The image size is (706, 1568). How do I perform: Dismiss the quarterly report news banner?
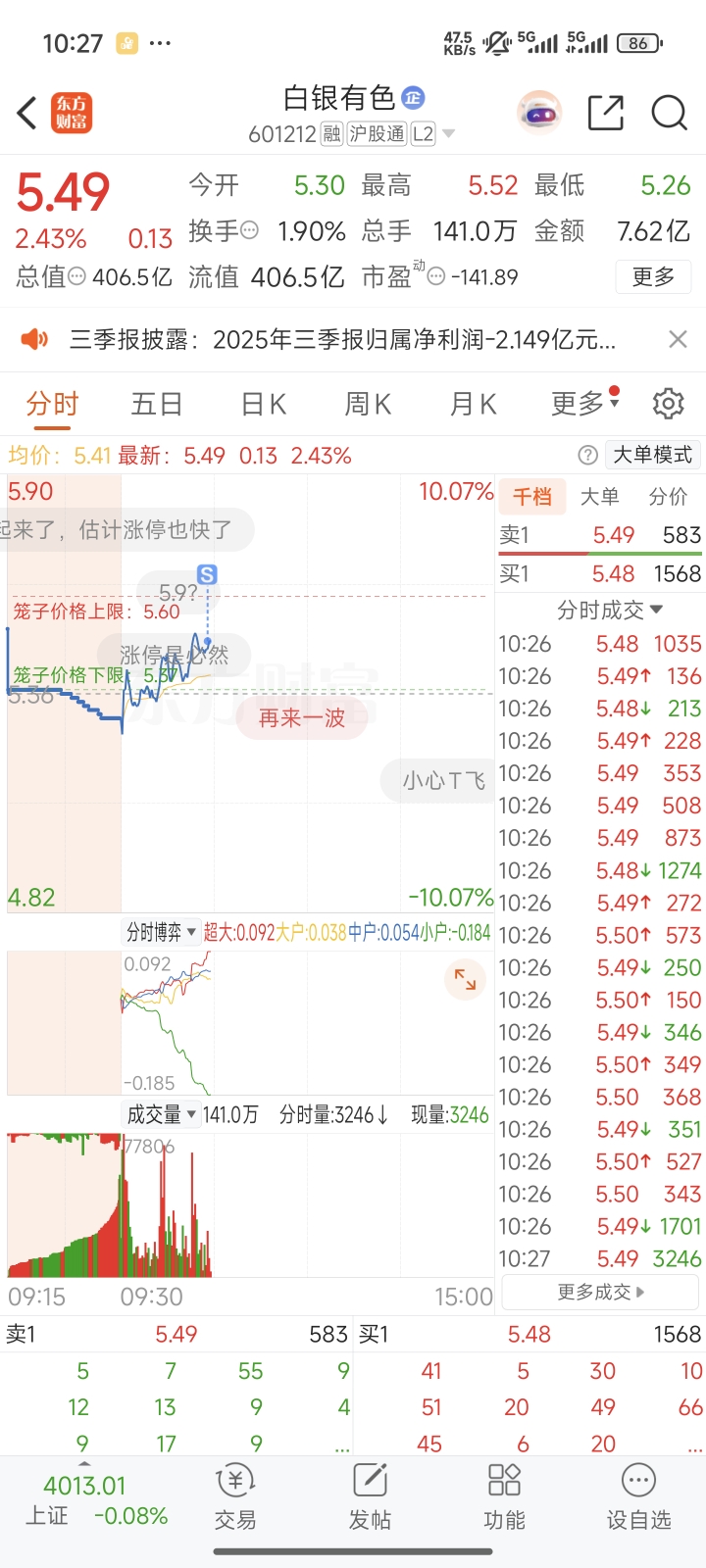[678, 339]
